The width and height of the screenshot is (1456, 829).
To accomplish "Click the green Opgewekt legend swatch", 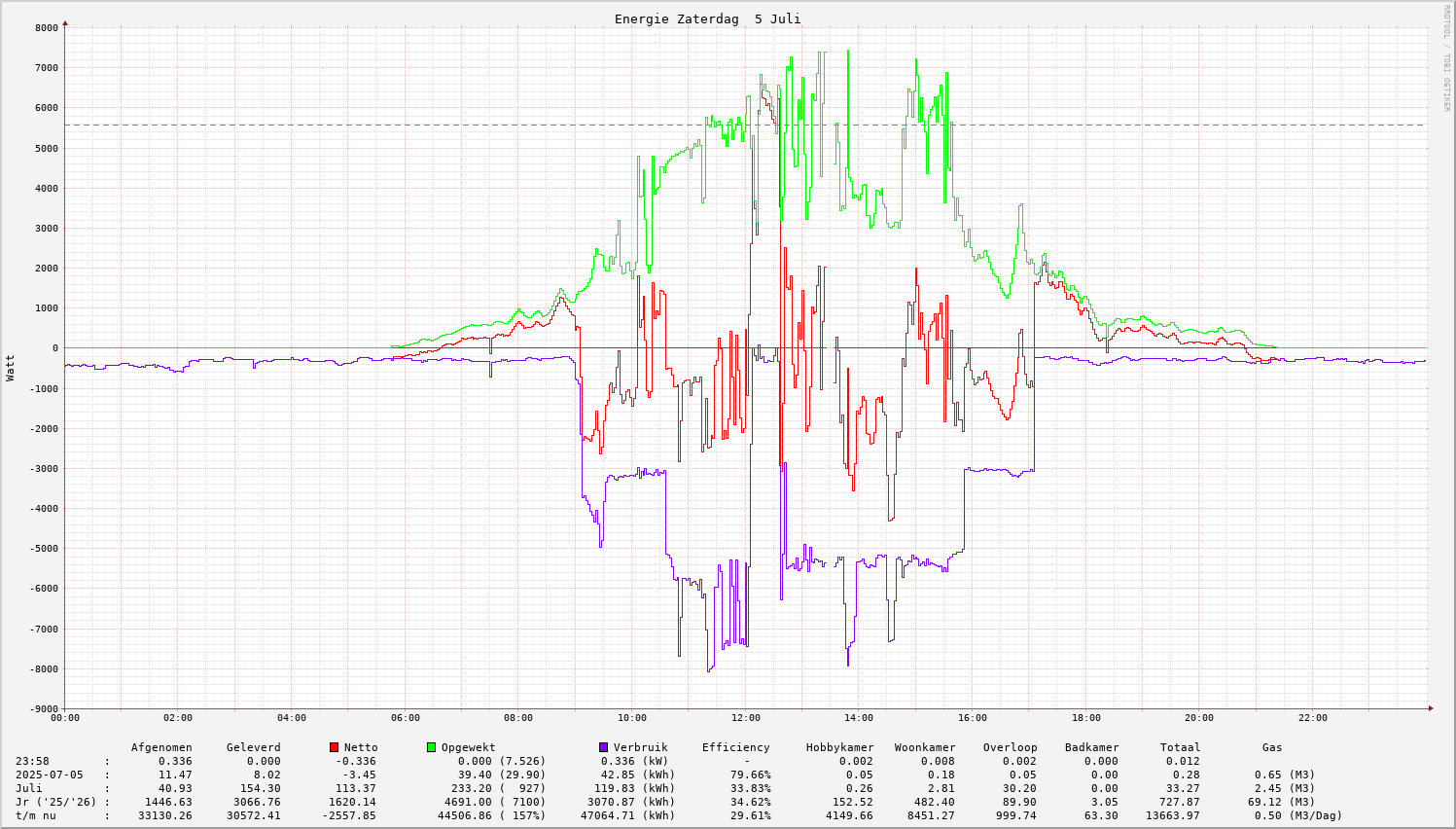I will pos(431,747).
